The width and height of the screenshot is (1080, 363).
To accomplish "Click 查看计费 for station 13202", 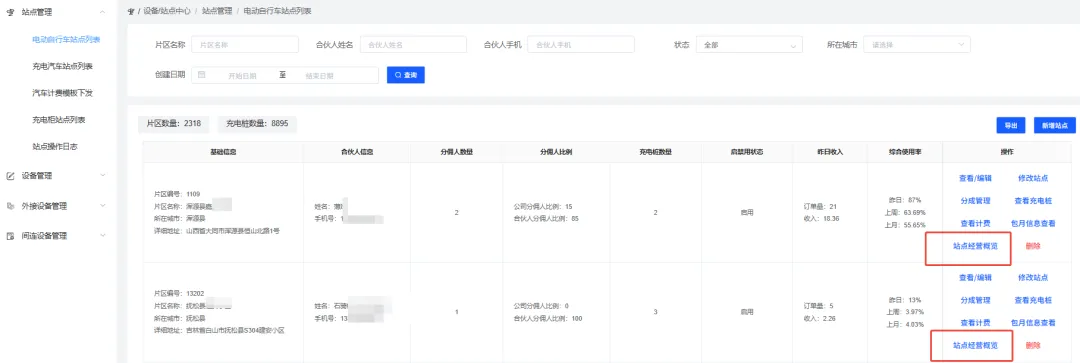I will (975, 322).
